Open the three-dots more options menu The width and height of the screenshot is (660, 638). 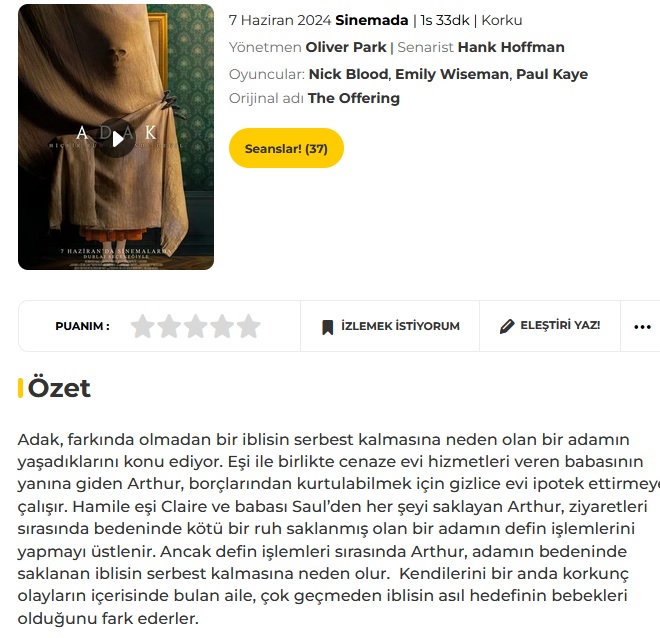642,327
